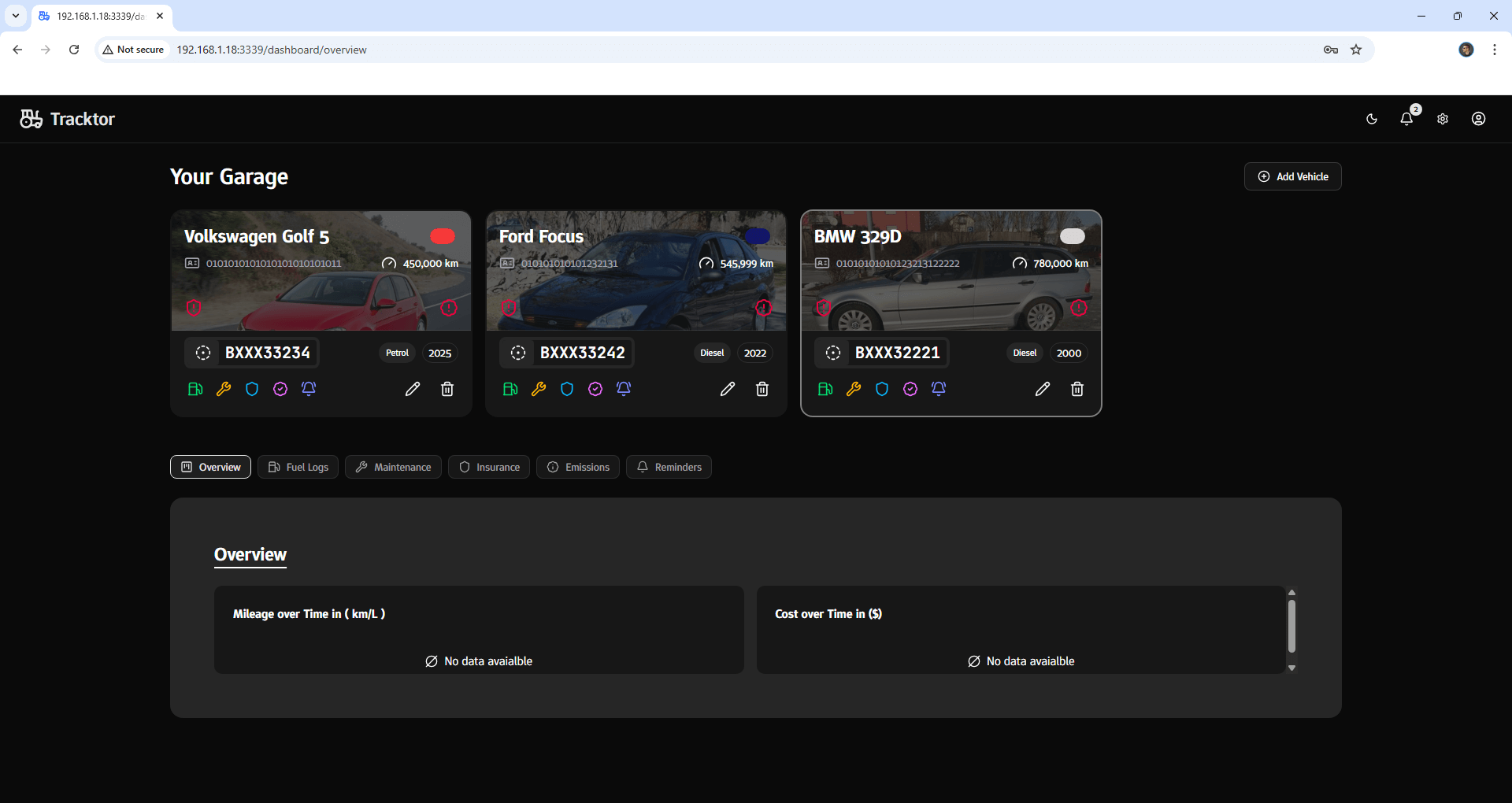Expand the browser tab list chevron
This screenshot has width=1512, height=803.
tap(16, 16)
